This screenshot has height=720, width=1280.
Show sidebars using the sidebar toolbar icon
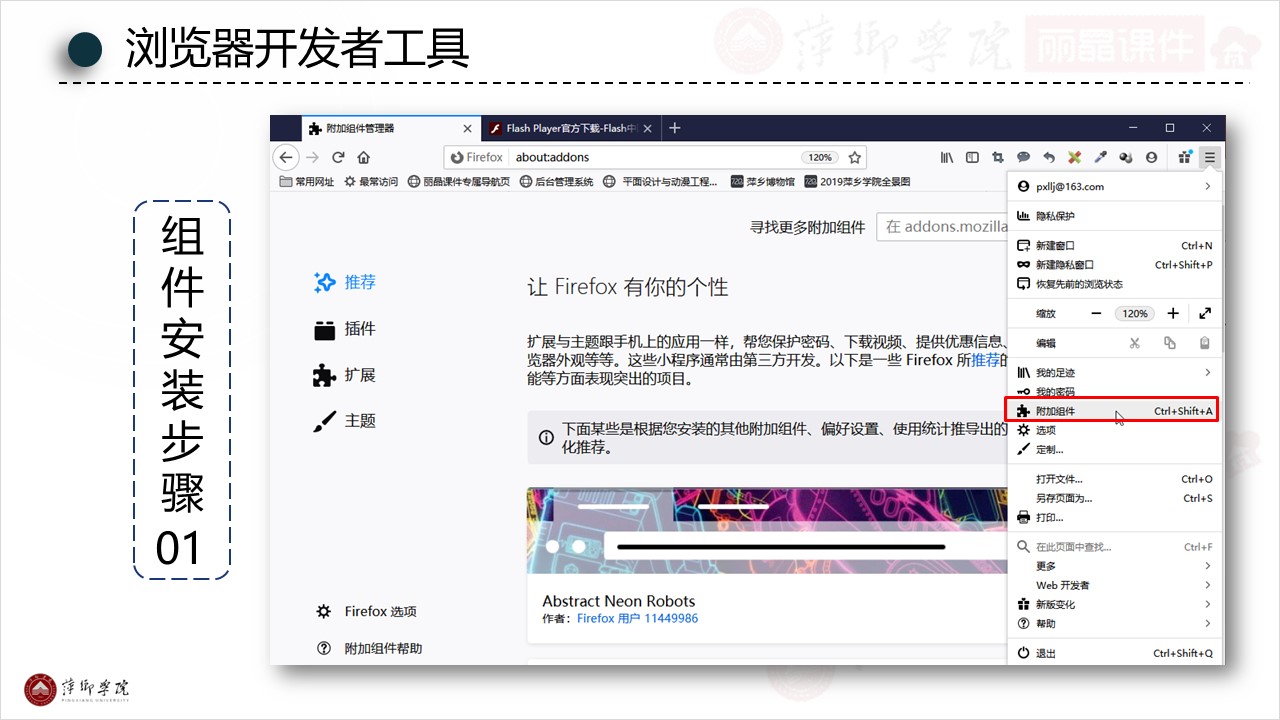pyautogui.click(x=972, y=157)
